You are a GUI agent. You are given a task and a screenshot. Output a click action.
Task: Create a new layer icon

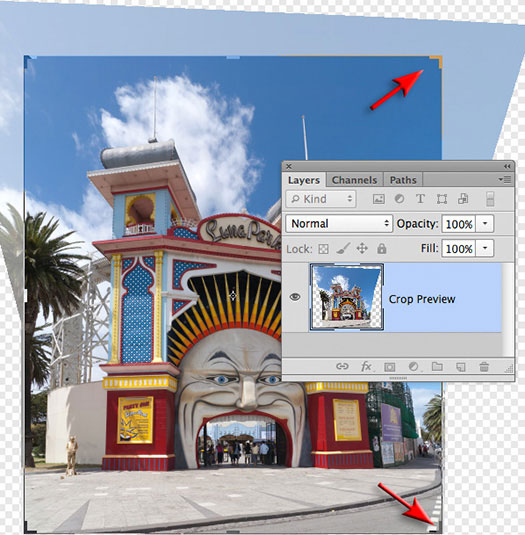[x=461, y=367]
